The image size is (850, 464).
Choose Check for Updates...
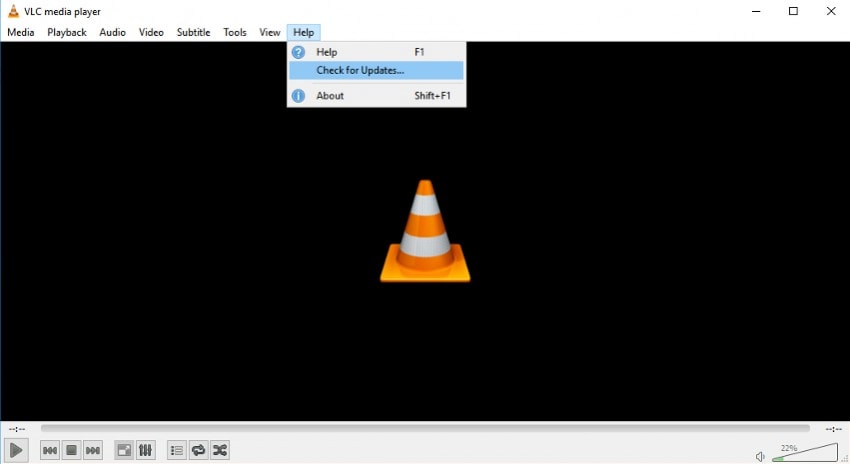click(376, 70)
